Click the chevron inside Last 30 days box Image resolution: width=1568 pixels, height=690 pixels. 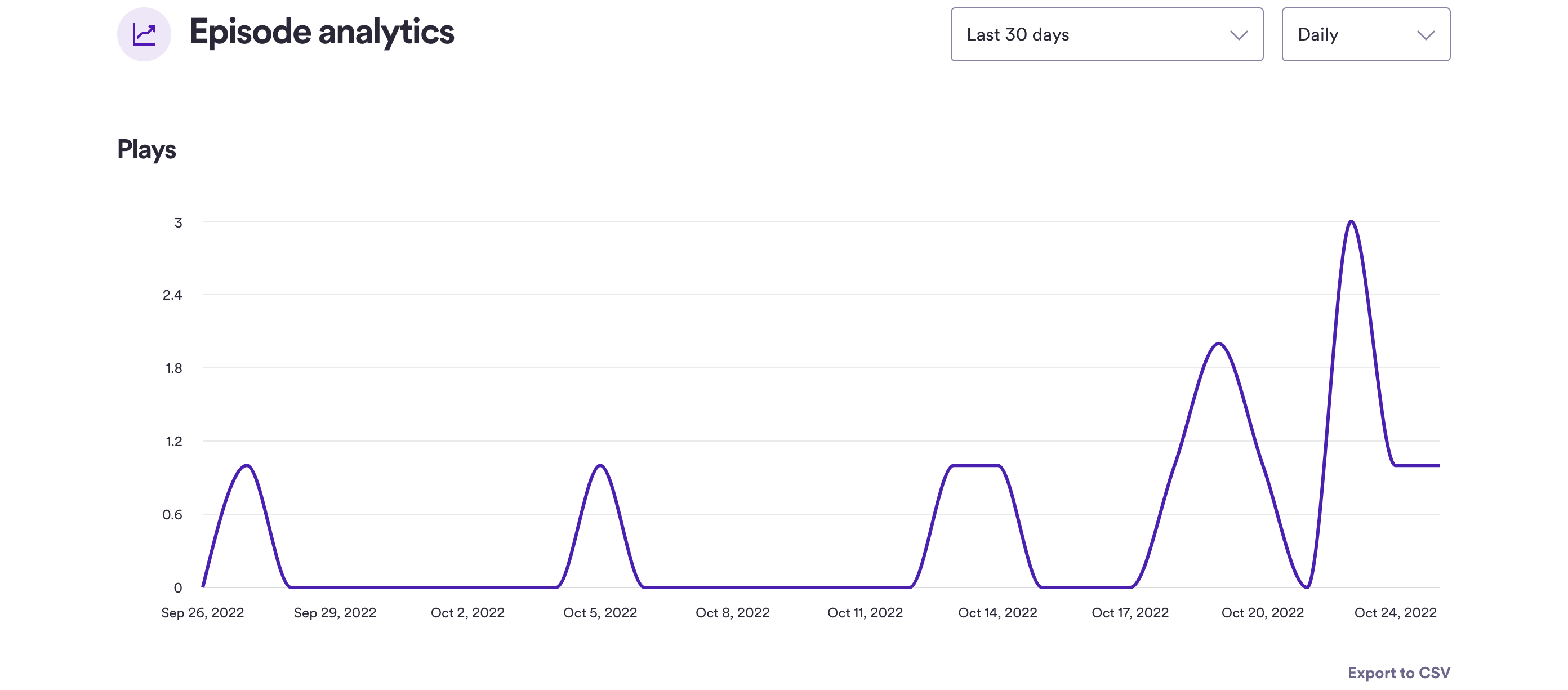tap(1238, 35)
